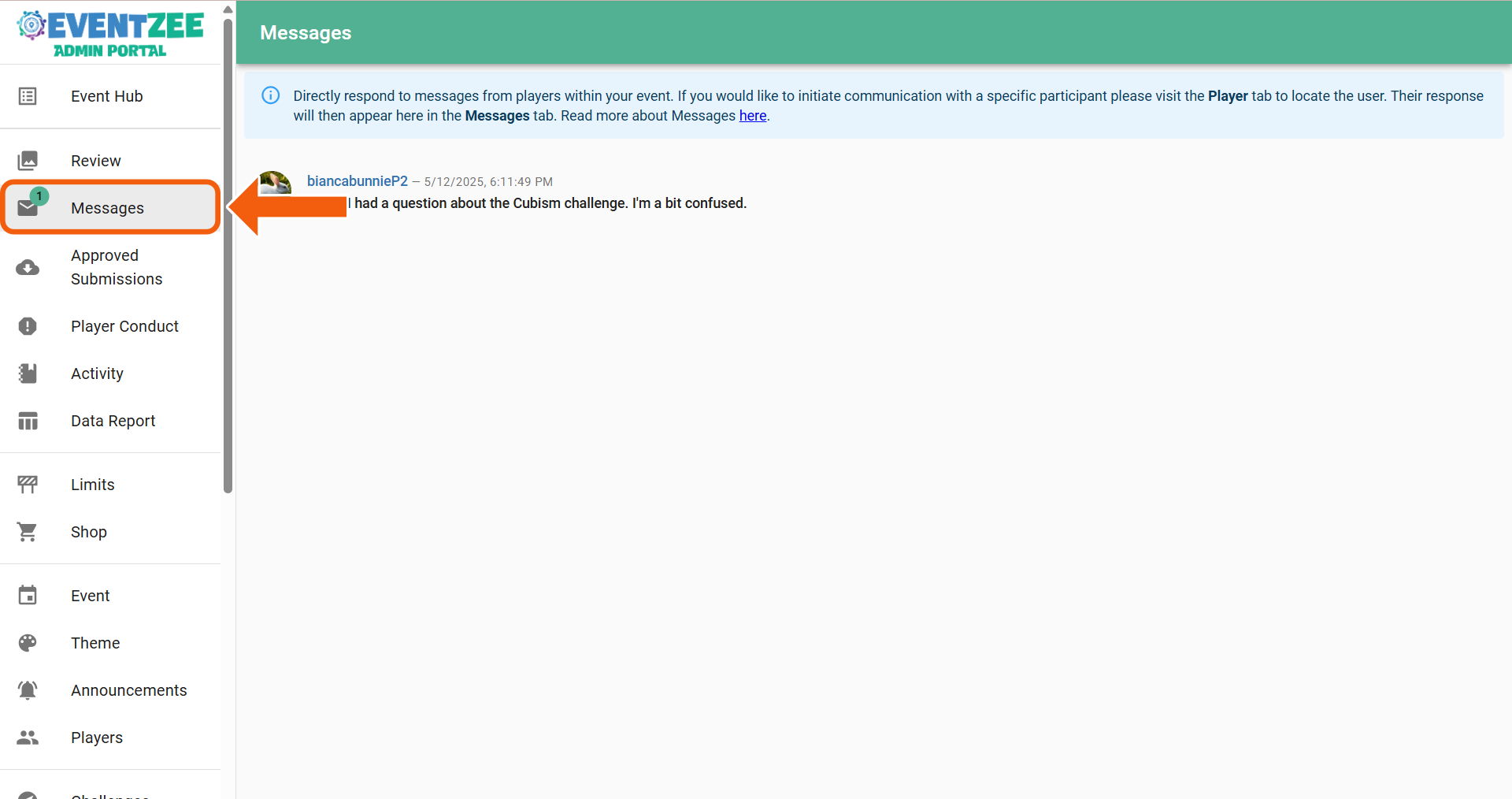Open biancabunnieP2's profile name link

click(x=357, y=181)
